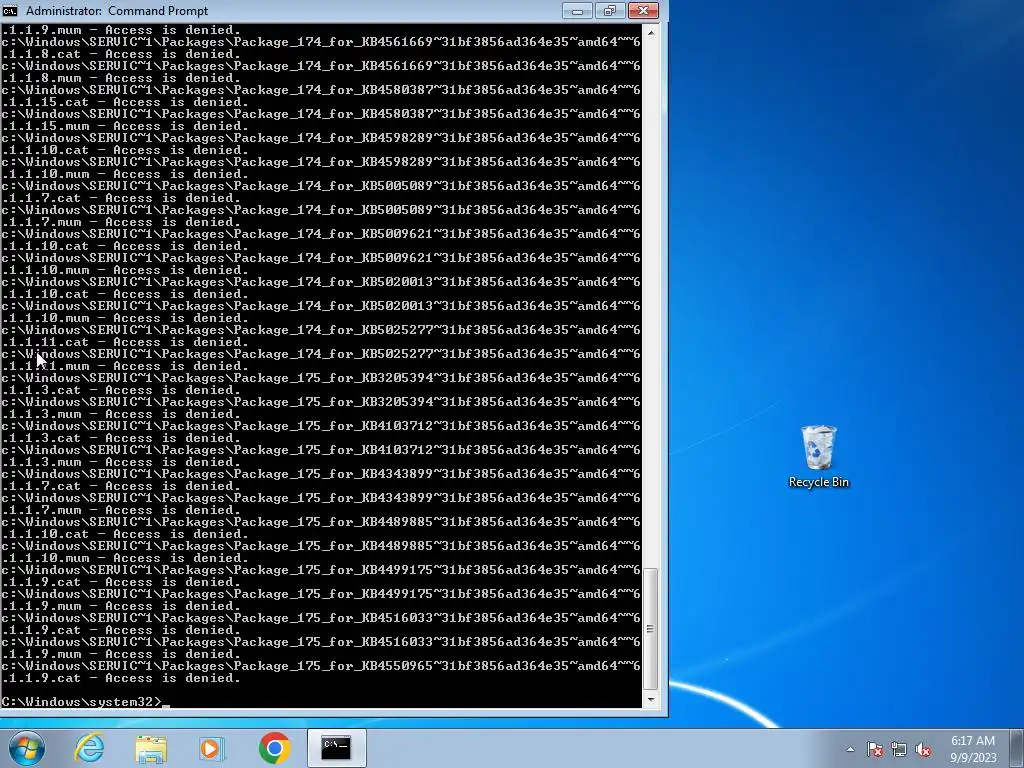Click the first Package_175_for_KB4489885 line
1024x768 pixels.
(x=321, y=522)
